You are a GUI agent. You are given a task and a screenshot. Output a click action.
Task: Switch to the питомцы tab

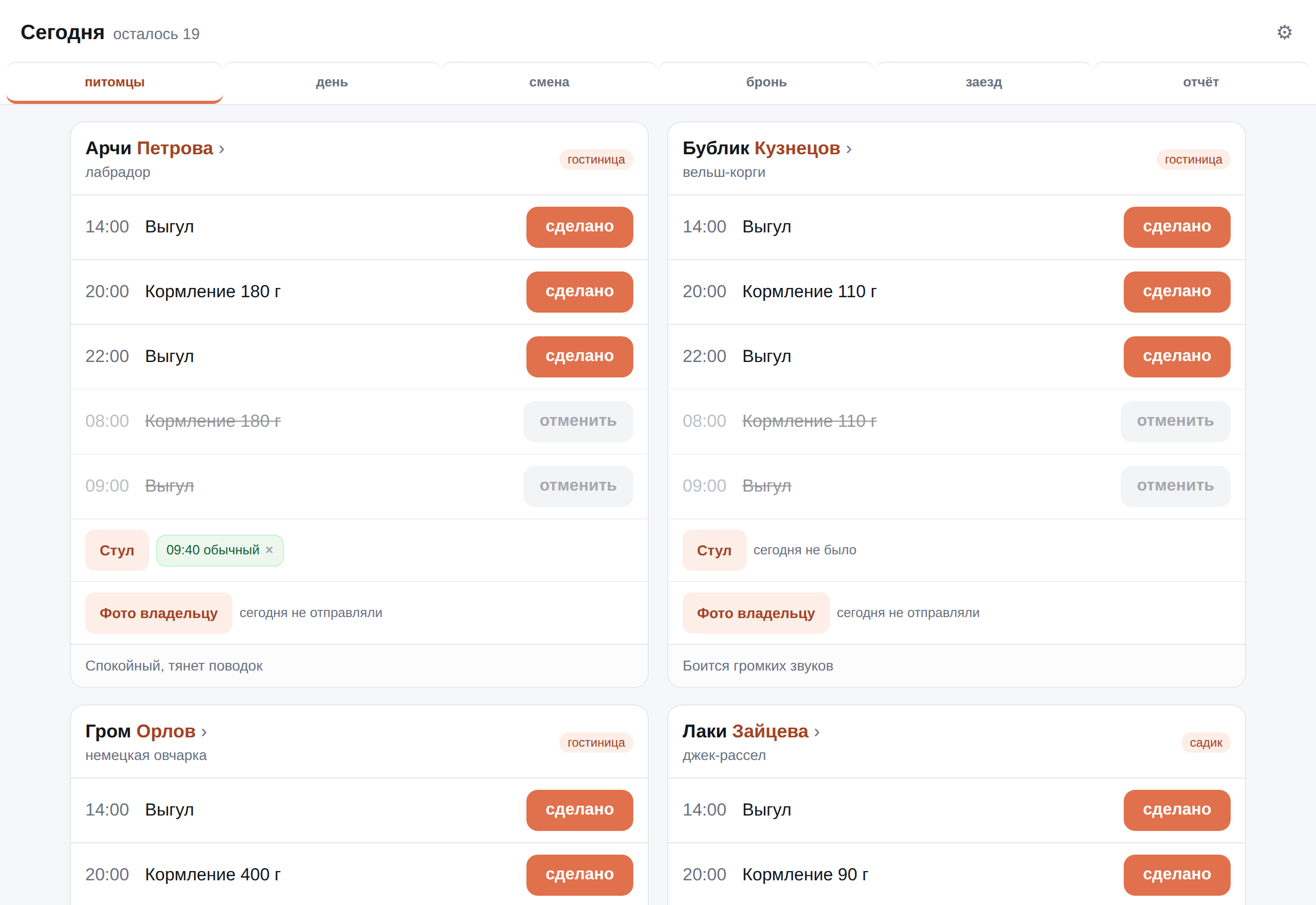pyautogui.click(x=115, y=82)
